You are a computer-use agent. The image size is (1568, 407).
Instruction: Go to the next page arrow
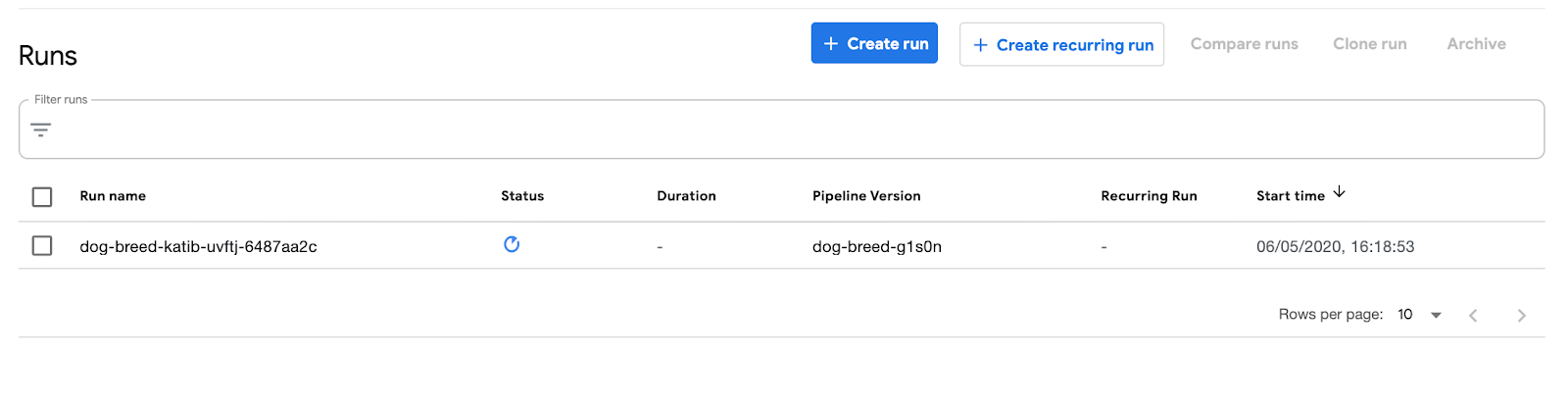1521,315
